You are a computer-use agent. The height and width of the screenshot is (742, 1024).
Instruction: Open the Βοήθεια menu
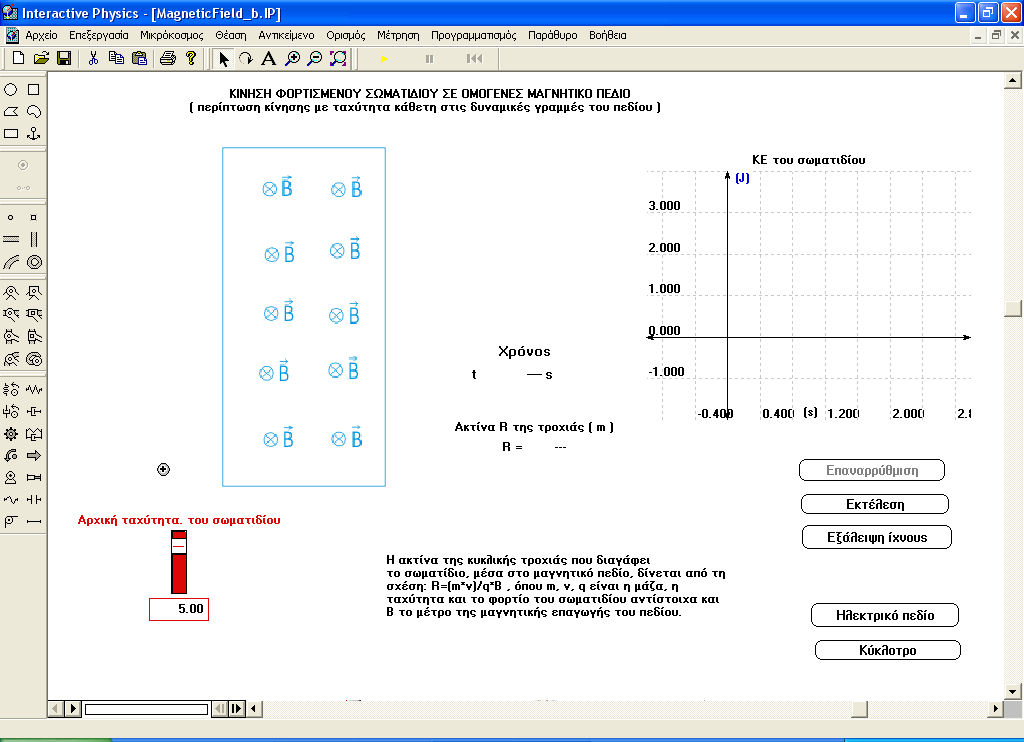coord(607,35)
